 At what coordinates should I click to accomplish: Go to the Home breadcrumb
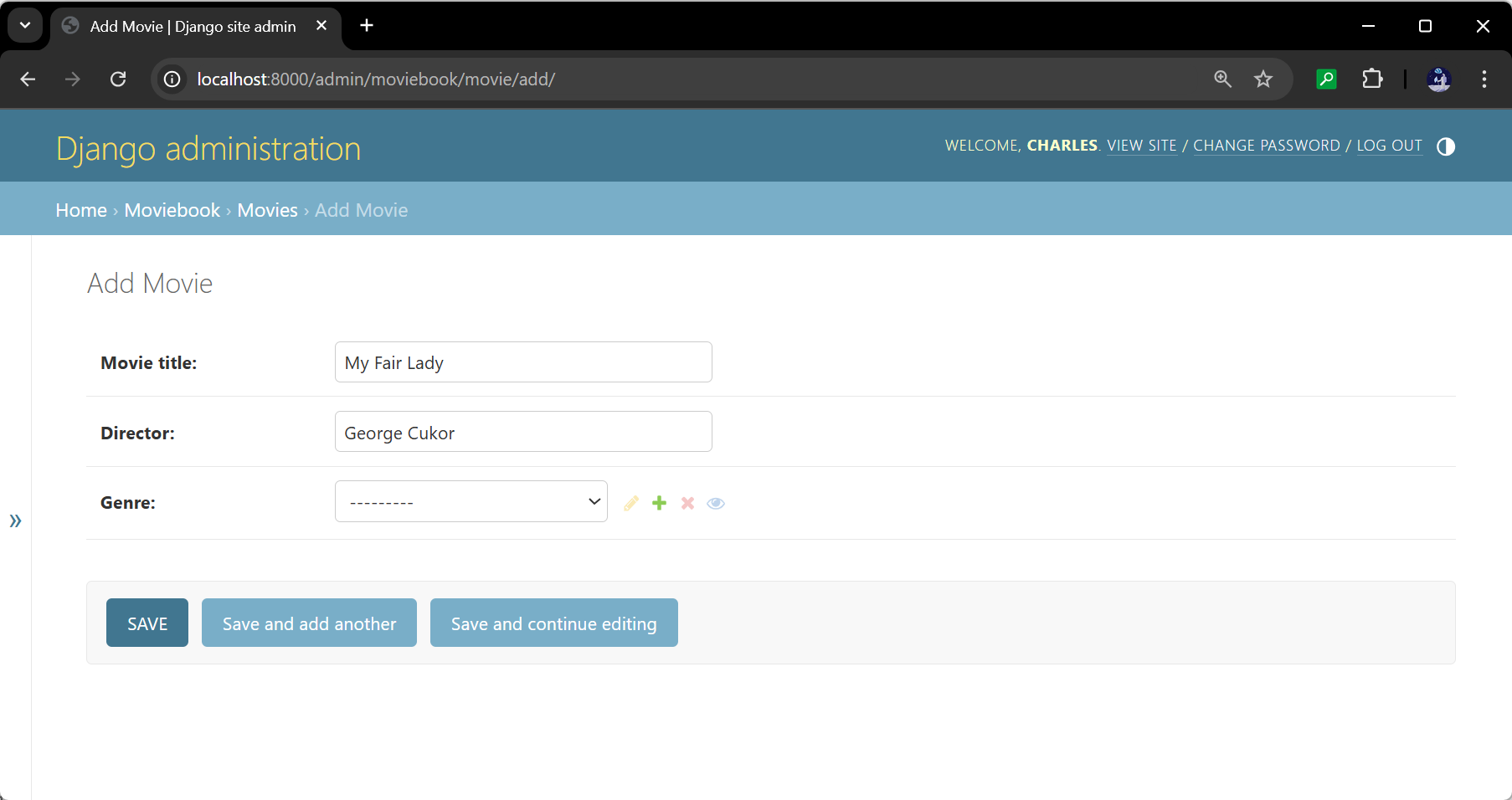(81, 210)
